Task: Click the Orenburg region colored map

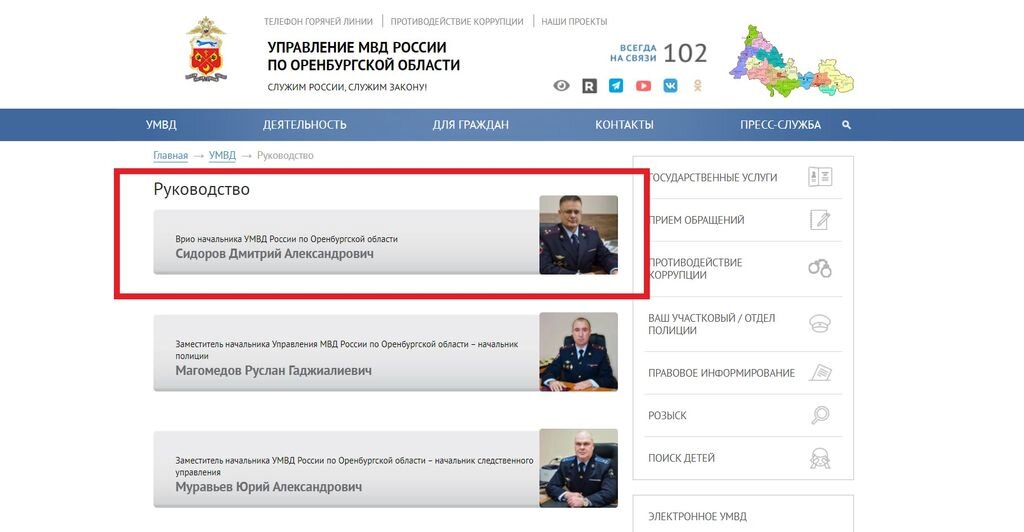Action: coord(791,61)
